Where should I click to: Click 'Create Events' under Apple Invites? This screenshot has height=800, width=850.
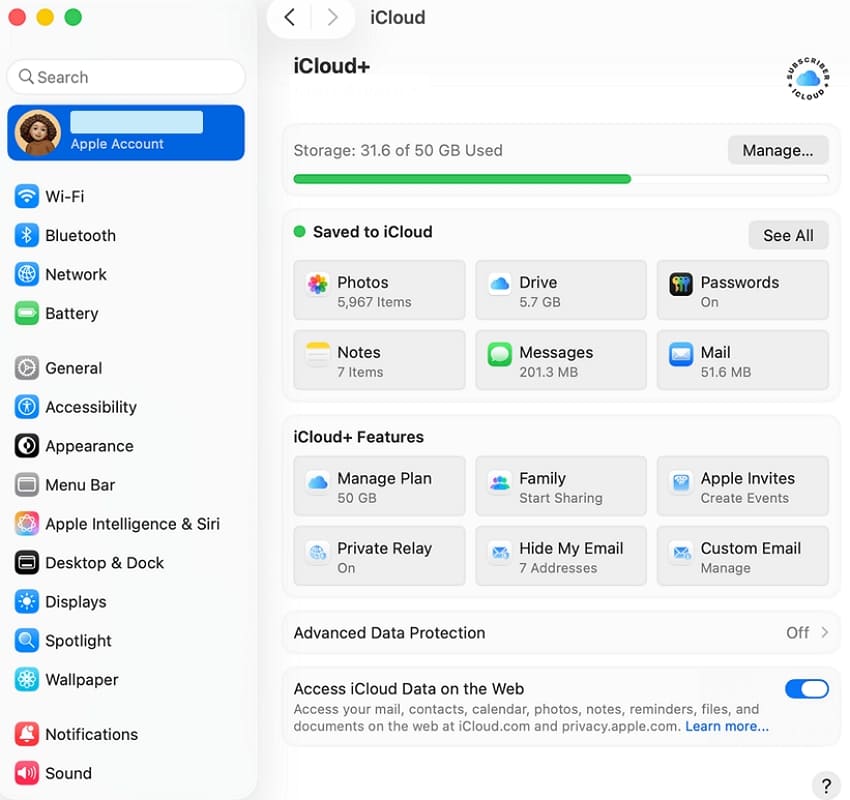point(744,498)
